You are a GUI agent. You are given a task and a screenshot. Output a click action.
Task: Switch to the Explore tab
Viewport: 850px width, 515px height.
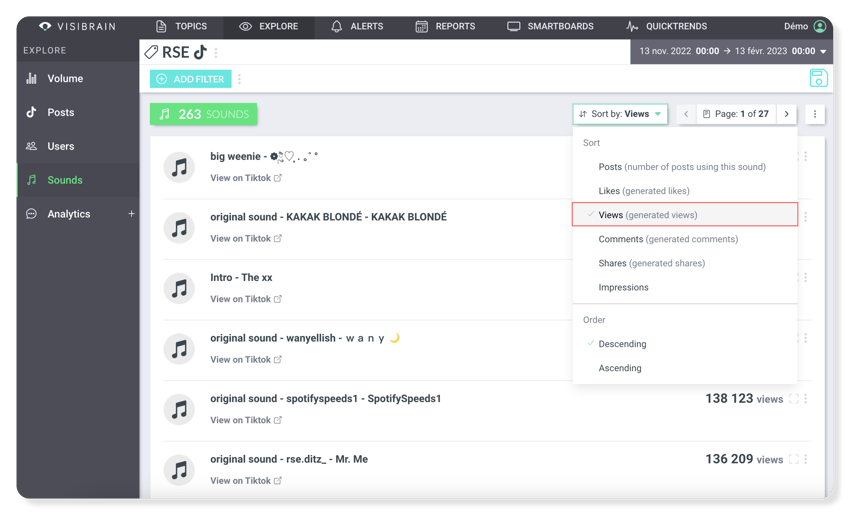point(269,26)
